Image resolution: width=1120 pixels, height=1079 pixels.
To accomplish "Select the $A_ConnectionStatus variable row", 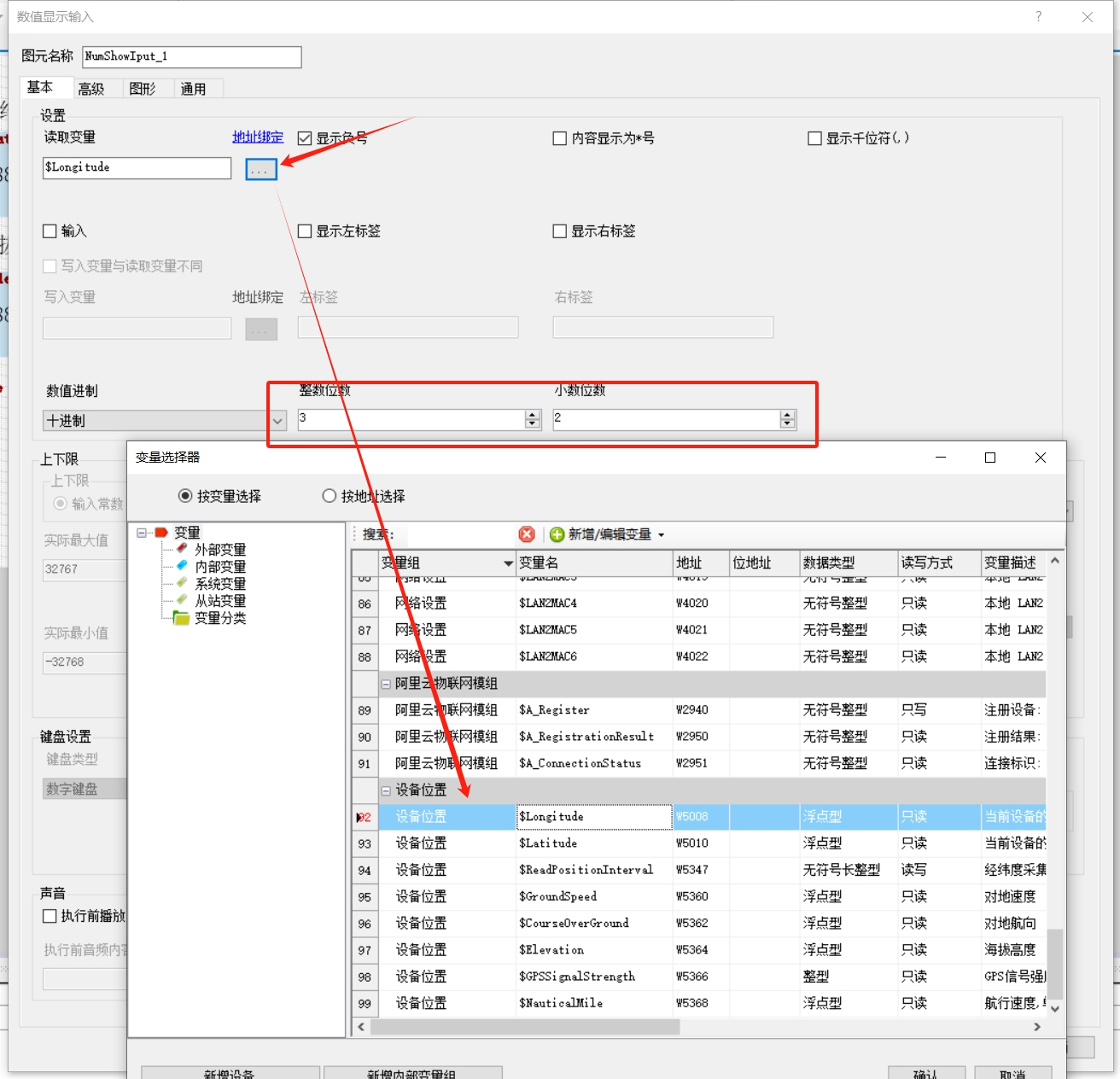I will 700,763.
